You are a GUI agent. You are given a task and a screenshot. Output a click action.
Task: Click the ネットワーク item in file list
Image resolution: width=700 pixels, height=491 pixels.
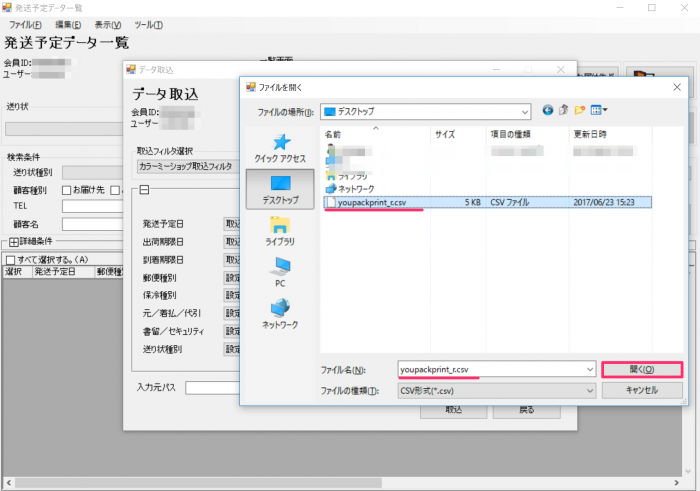click(x=350, y=189)
